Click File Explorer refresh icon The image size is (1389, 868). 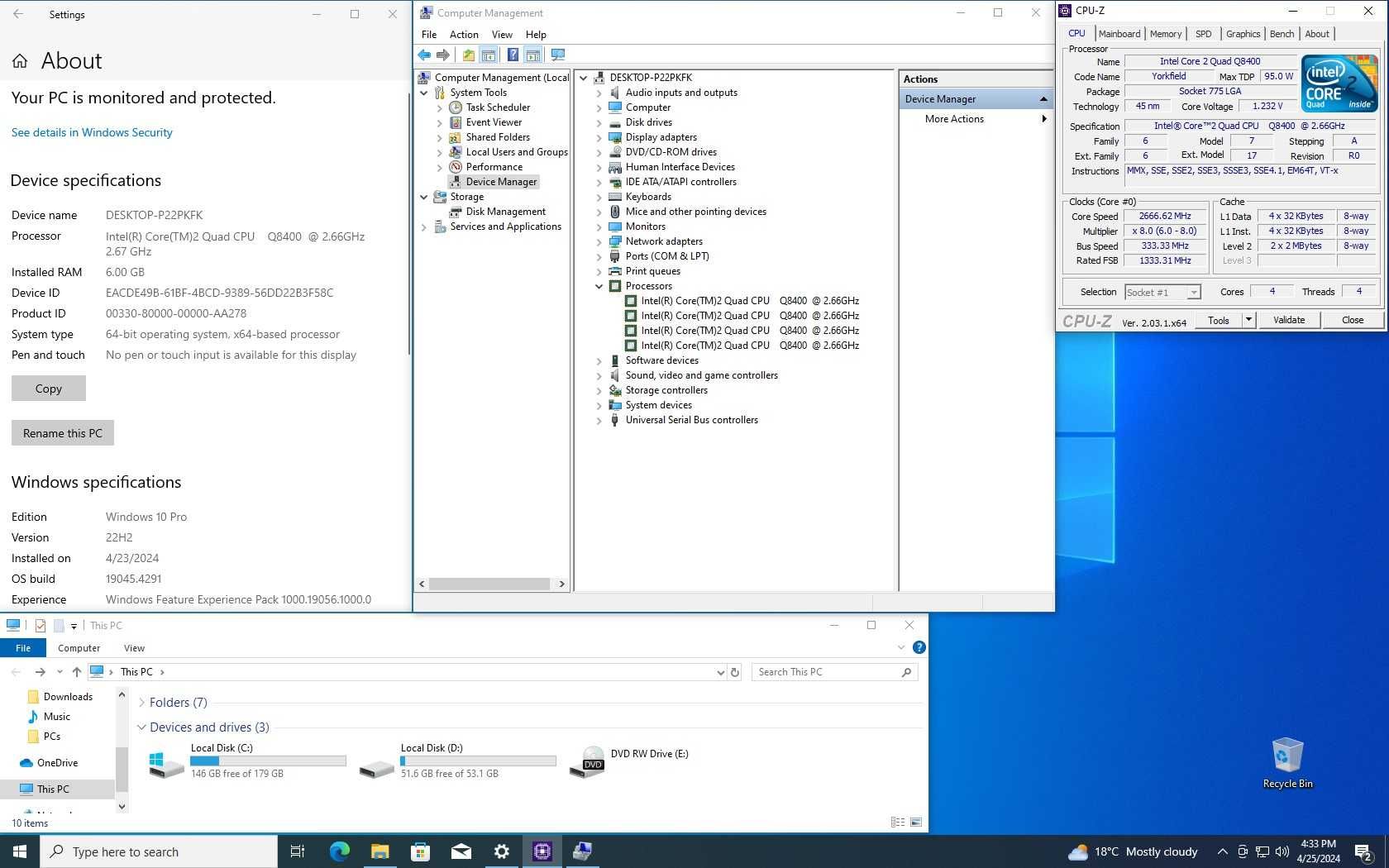click(735, 672)
